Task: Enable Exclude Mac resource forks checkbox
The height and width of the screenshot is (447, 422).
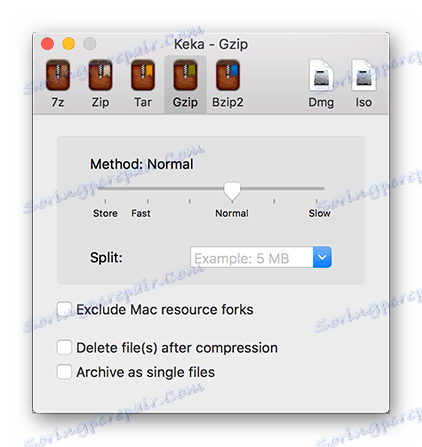Action: click(x=64, y=309)
